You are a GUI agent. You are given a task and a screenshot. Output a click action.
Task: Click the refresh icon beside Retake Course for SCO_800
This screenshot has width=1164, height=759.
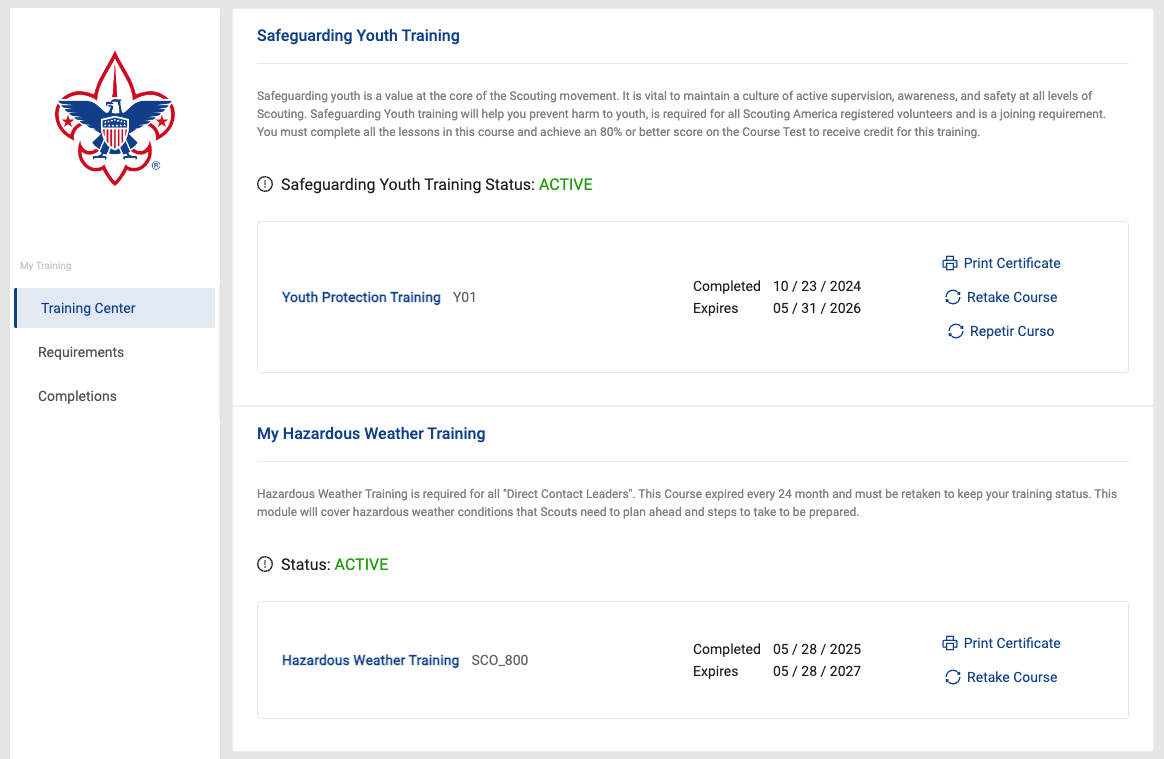pyautogui.click(x=952, y=677)
